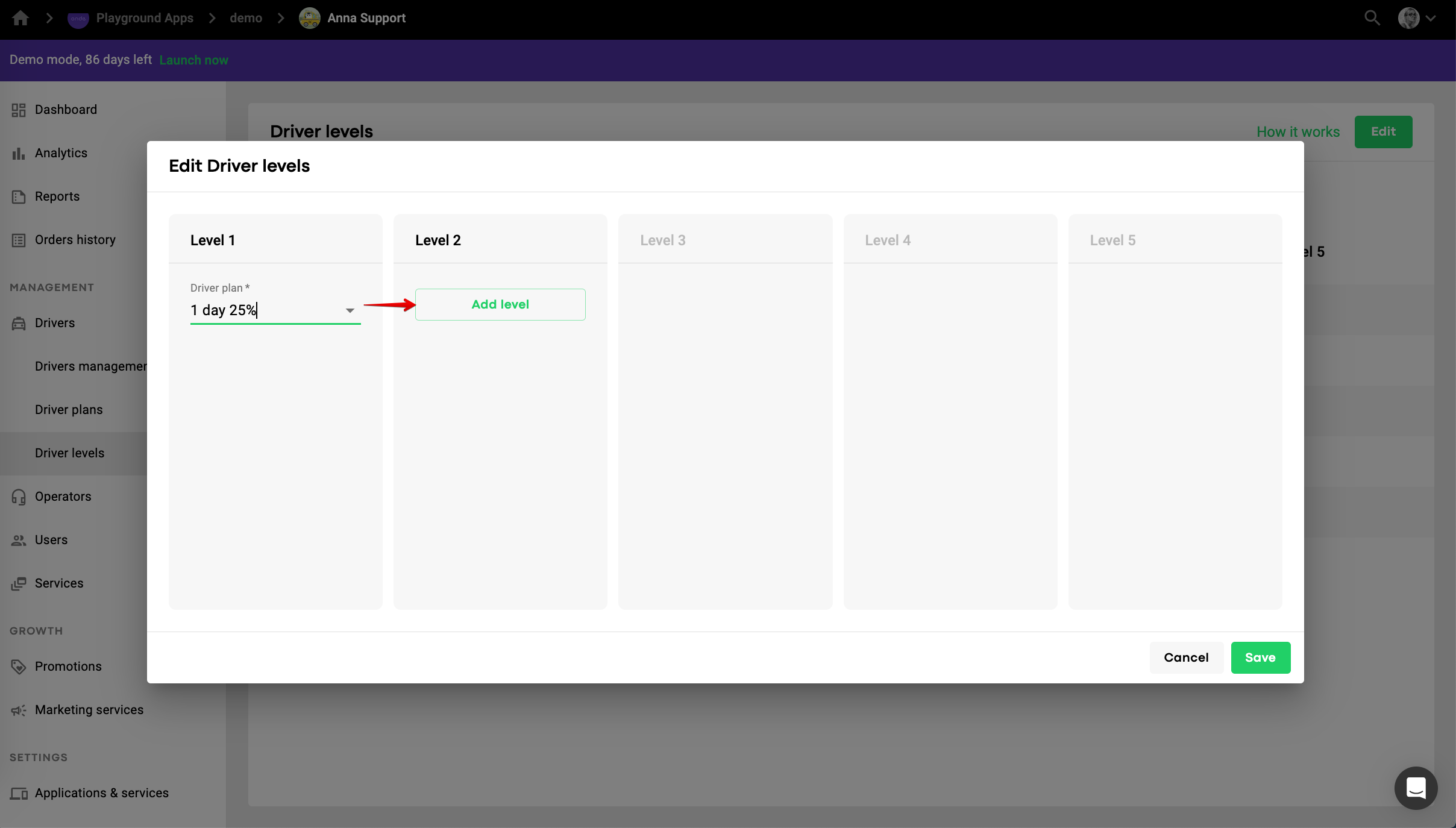Screen dimensions: 1456x828
Task: Click the Launch now link
Action: 193,60
